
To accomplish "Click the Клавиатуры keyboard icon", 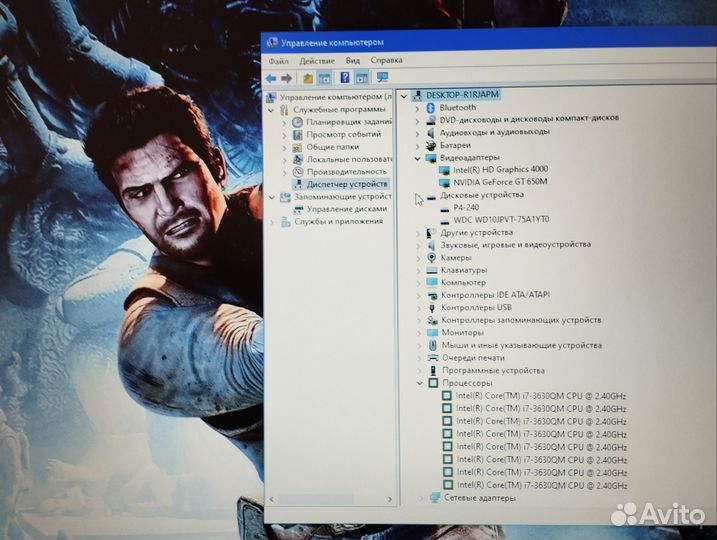I will [432, 271].
